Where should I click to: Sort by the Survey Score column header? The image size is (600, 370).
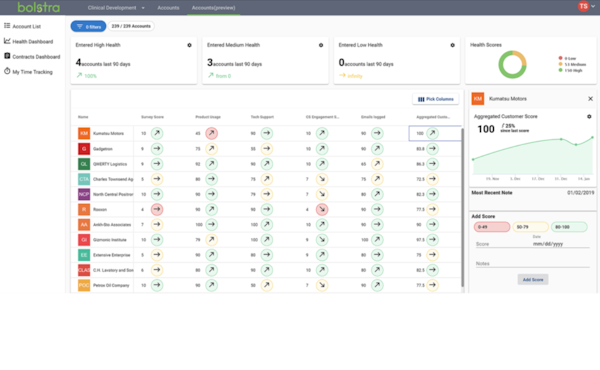pos(152,117)
